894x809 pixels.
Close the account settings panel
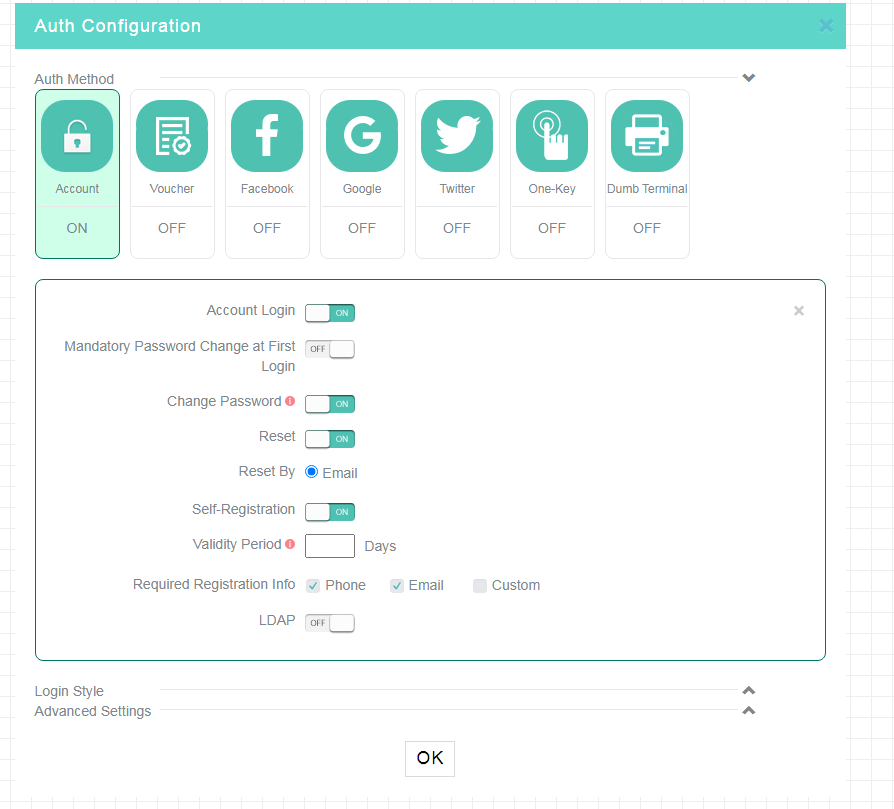[799, 311]
